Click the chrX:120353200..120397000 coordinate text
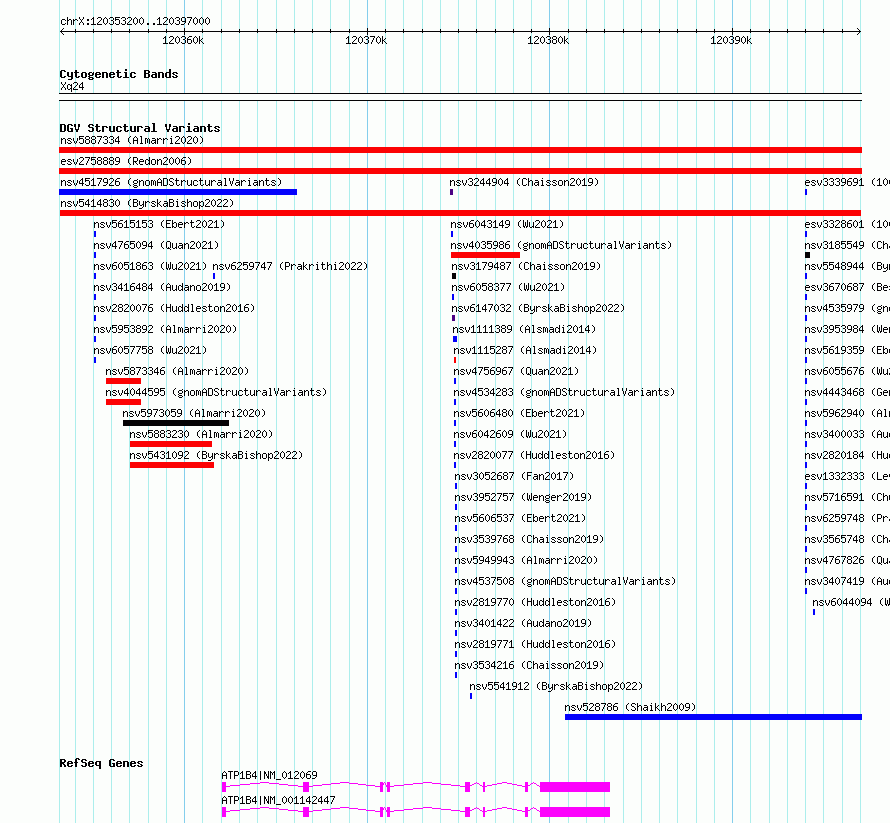The height and width of the screenshot is (823, 890). tap(135, 22)
